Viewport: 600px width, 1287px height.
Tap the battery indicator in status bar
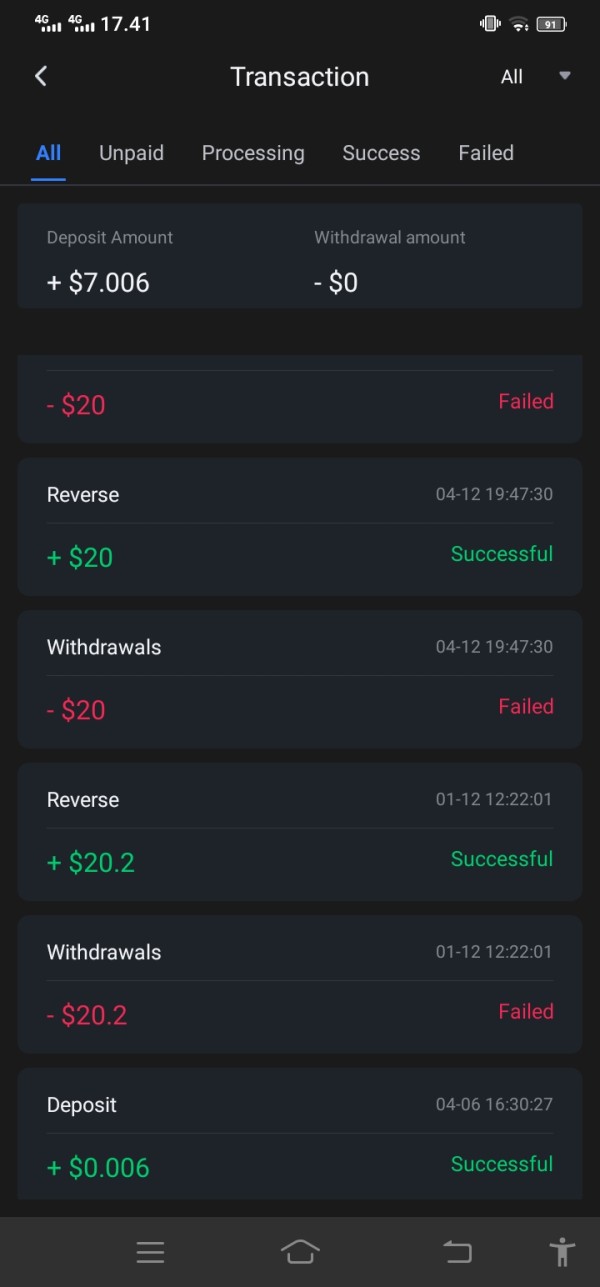551,24
